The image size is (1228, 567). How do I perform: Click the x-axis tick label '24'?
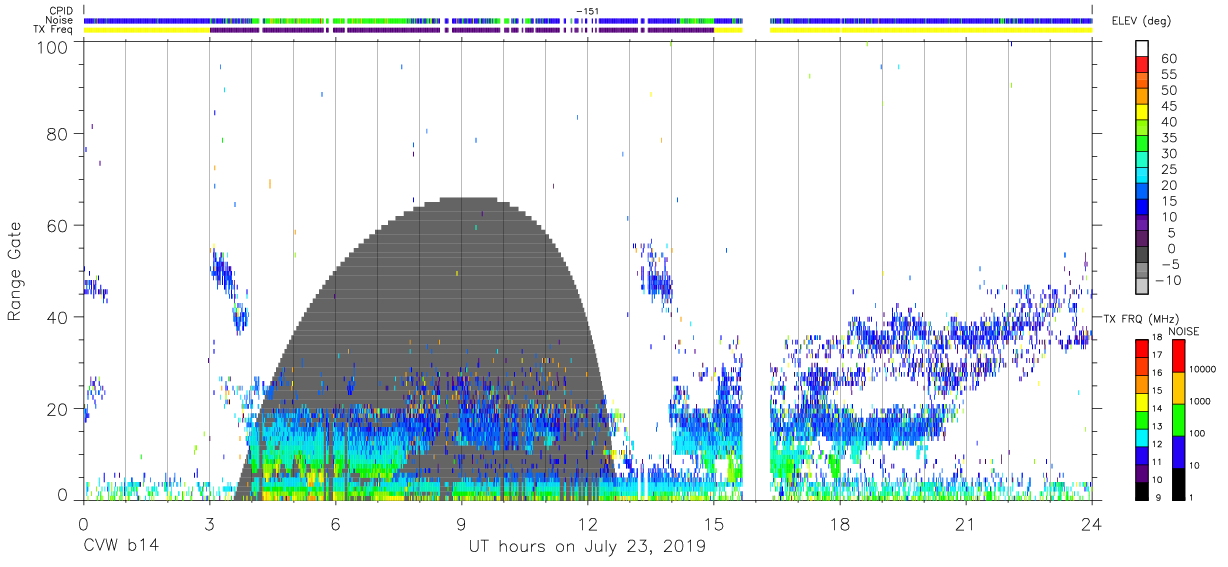[x=1091, y=524]
